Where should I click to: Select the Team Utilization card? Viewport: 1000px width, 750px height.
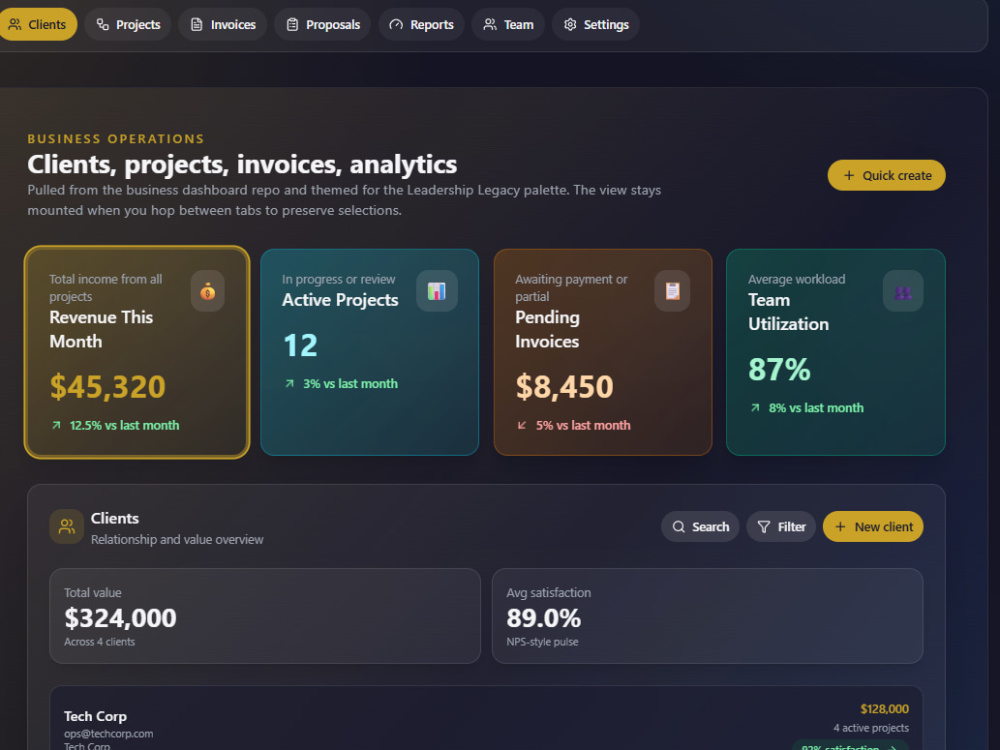835,352
